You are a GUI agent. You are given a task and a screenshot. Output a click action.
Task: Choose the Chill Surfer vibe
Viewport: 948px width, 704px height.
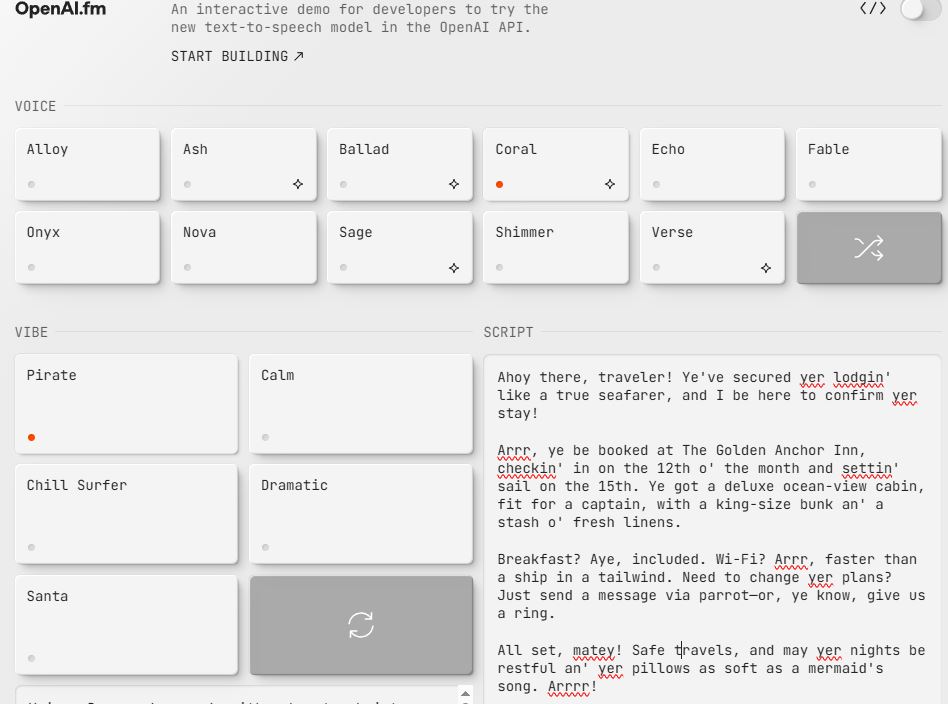tap(126, 513)
